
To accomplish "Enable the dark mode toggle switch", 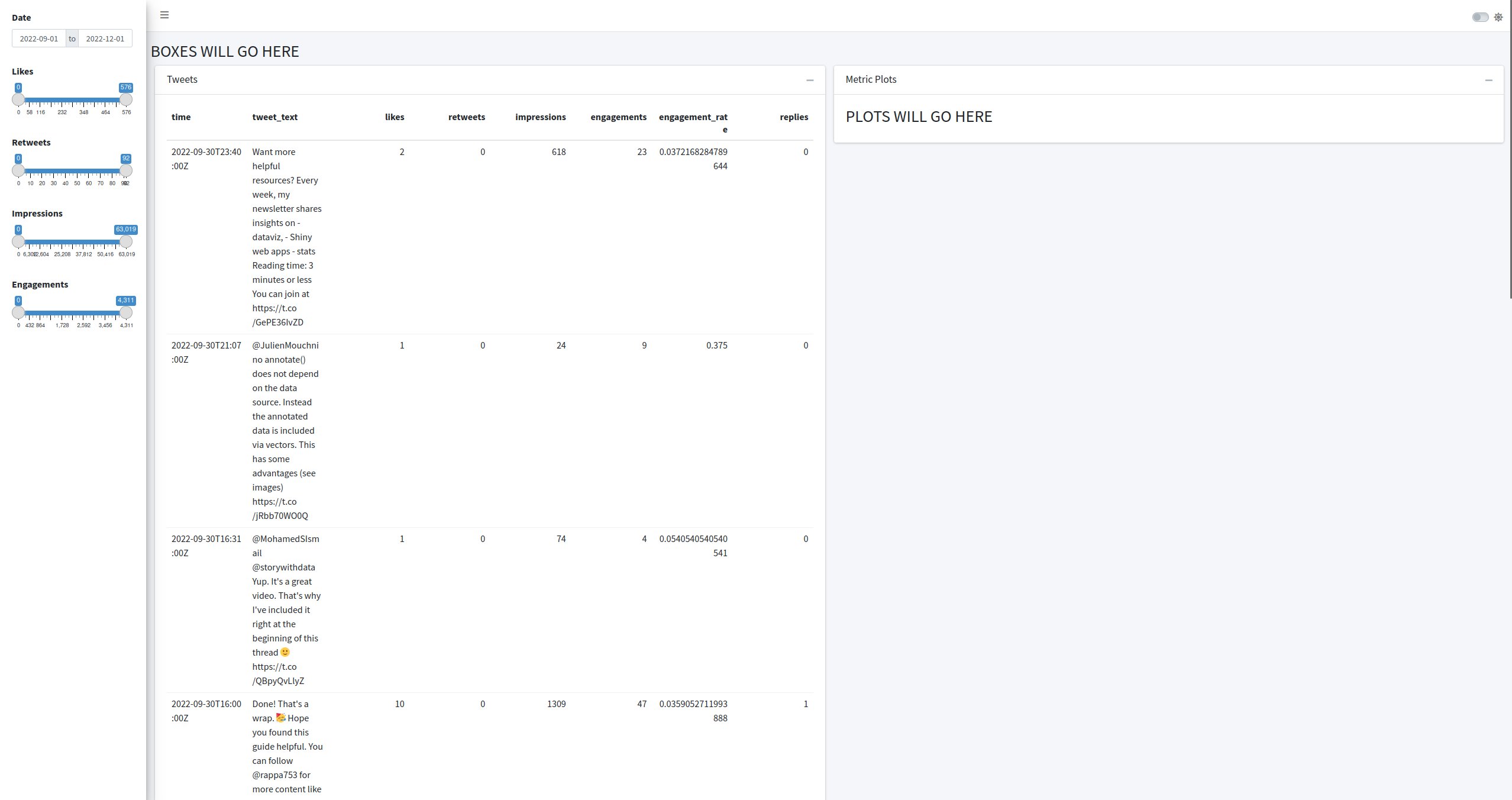I will point(1479,17).
